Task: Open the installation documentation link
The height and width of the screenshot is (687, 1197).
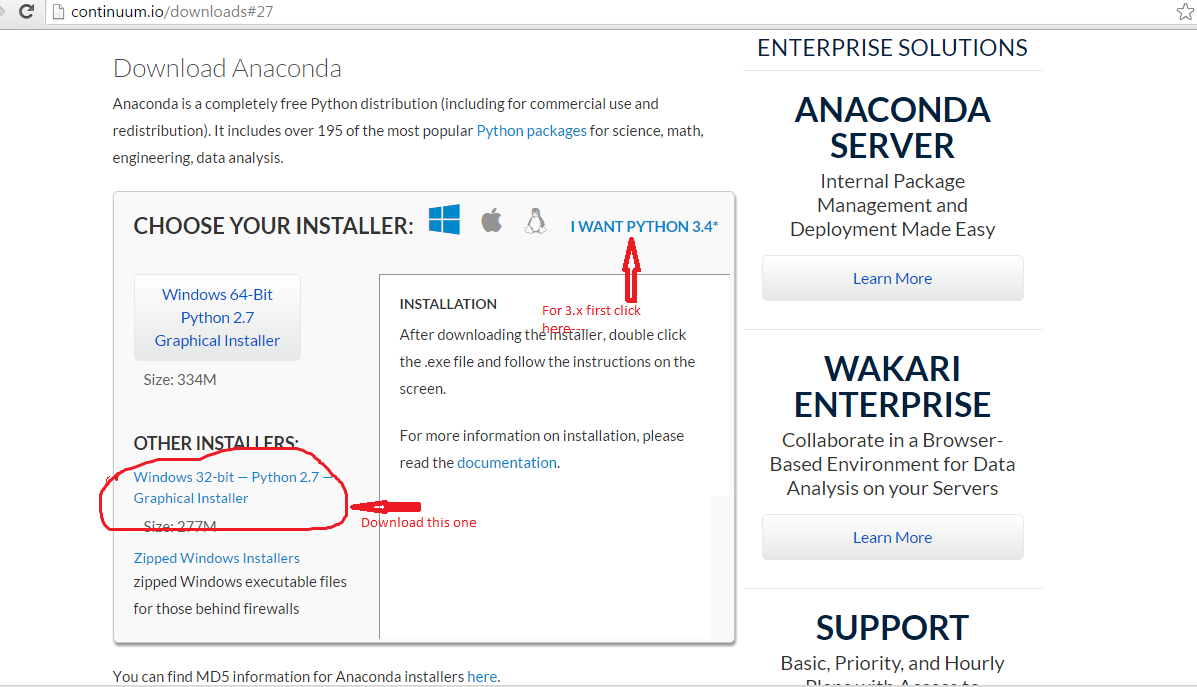Action: click(507, 463)
